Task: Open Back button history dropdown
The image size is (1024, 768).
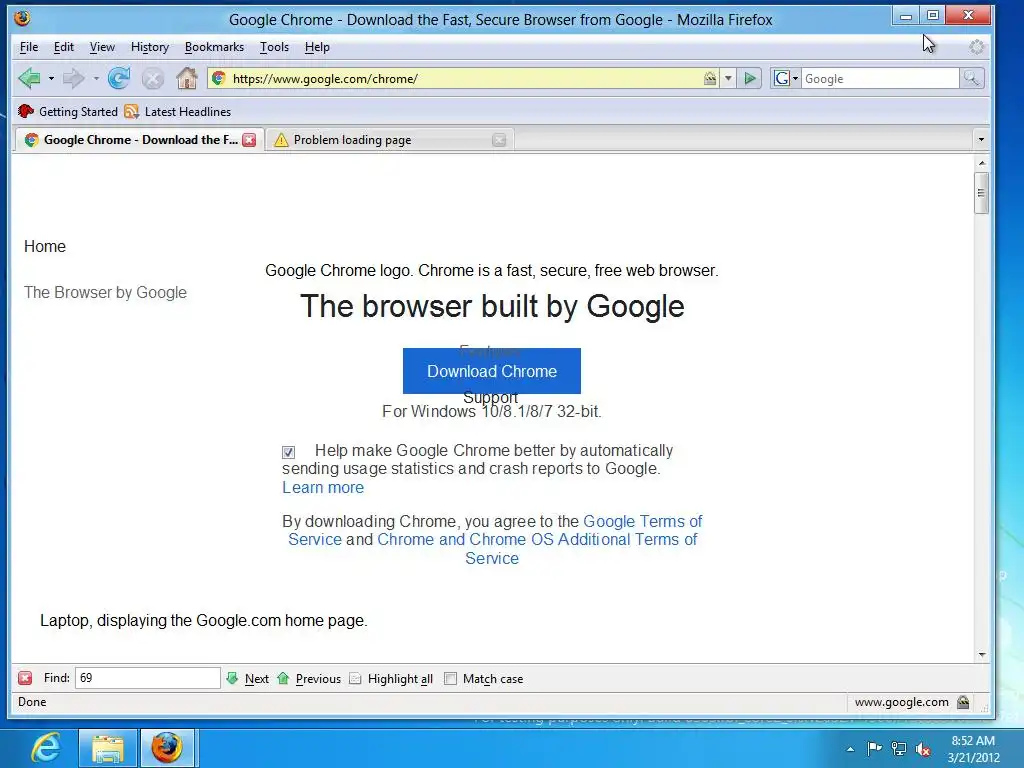Action: point(51,78)
